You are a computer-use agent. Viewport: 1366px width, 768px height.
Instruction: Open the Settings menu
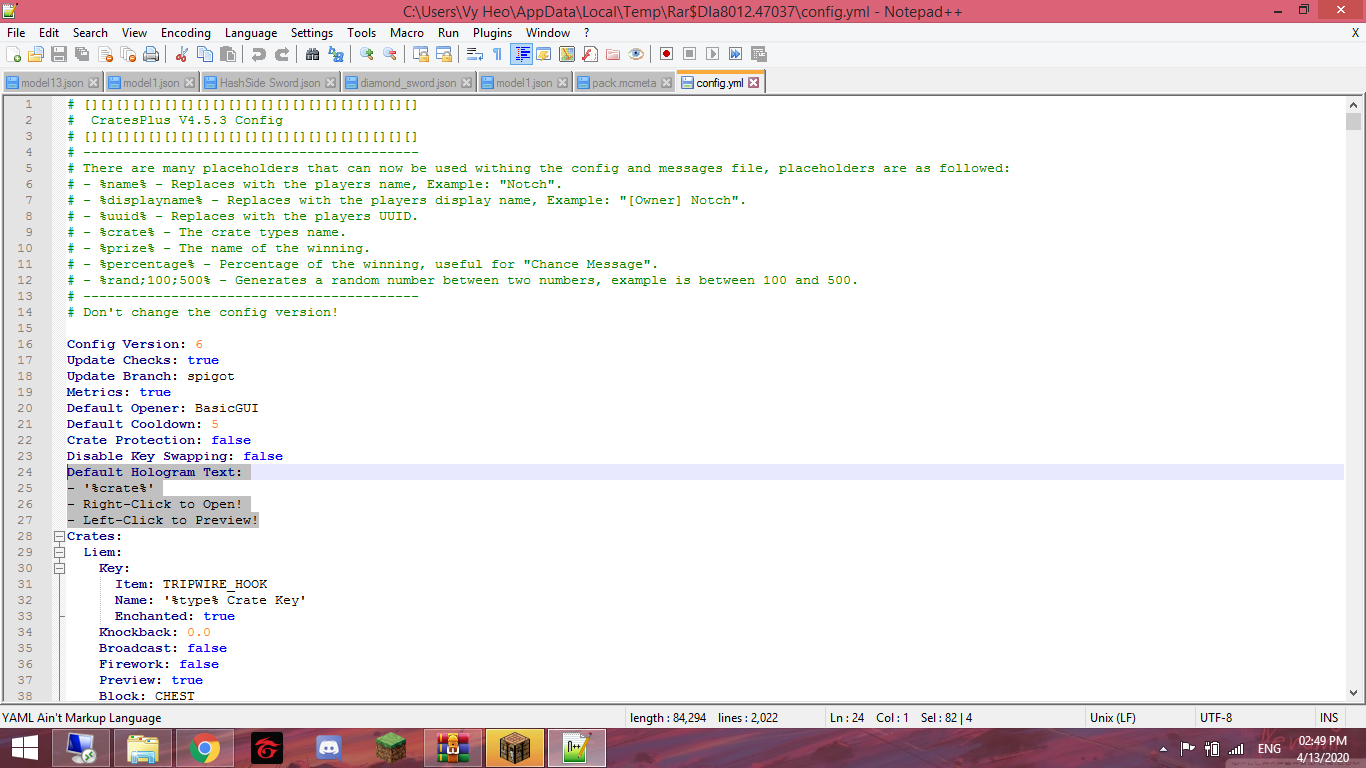(312, 33)
